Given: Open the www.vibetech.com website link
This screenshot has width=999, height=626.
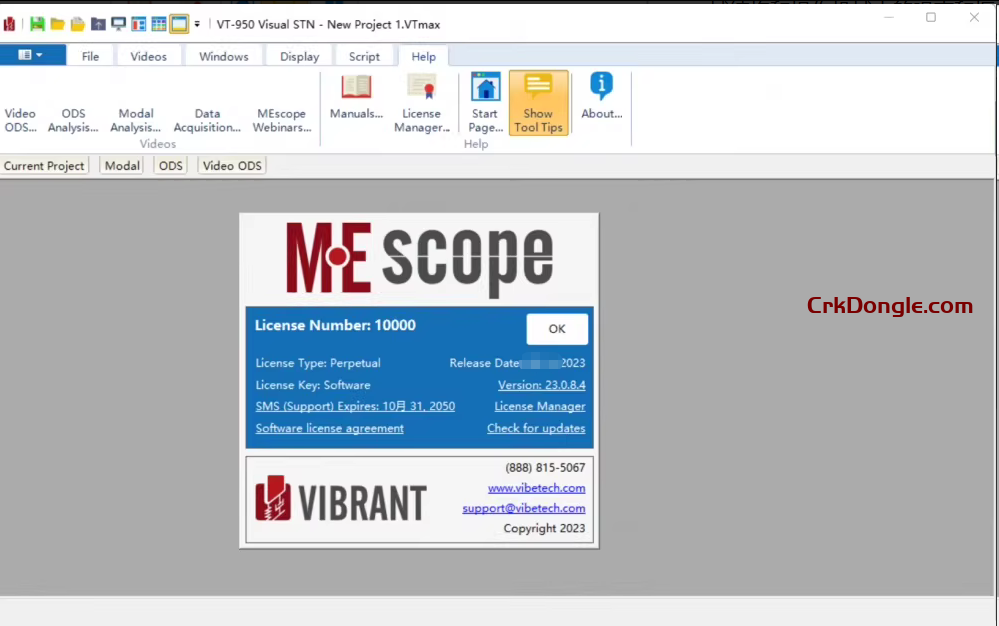Looking at the screenshot, I should click(x=536, y=488).
